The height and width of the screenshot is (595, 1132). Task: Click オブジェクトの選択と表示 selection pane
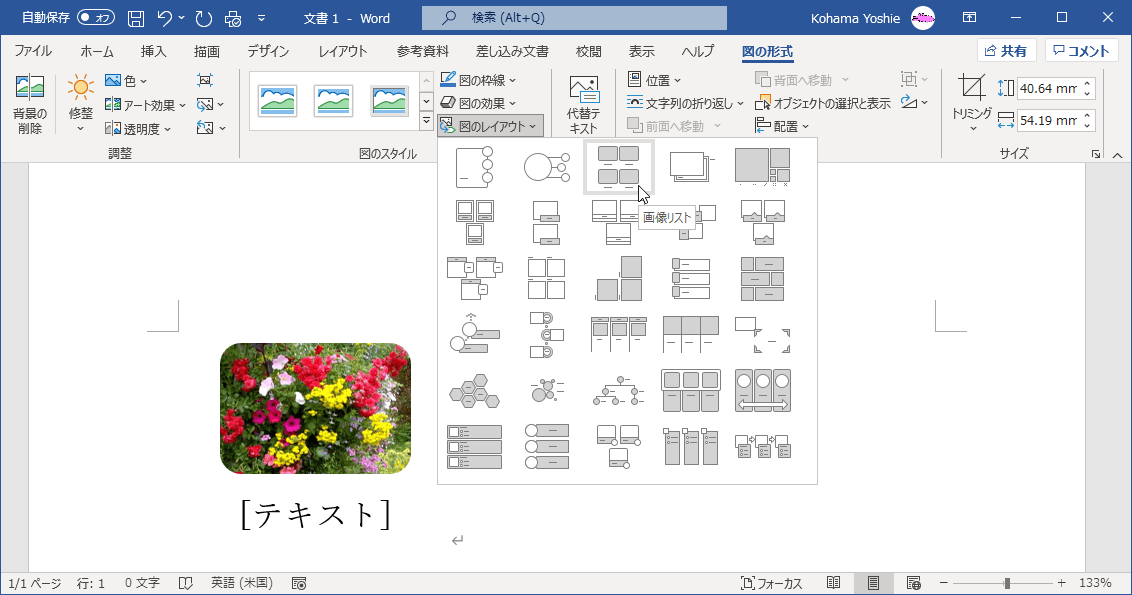coord(822,103)
